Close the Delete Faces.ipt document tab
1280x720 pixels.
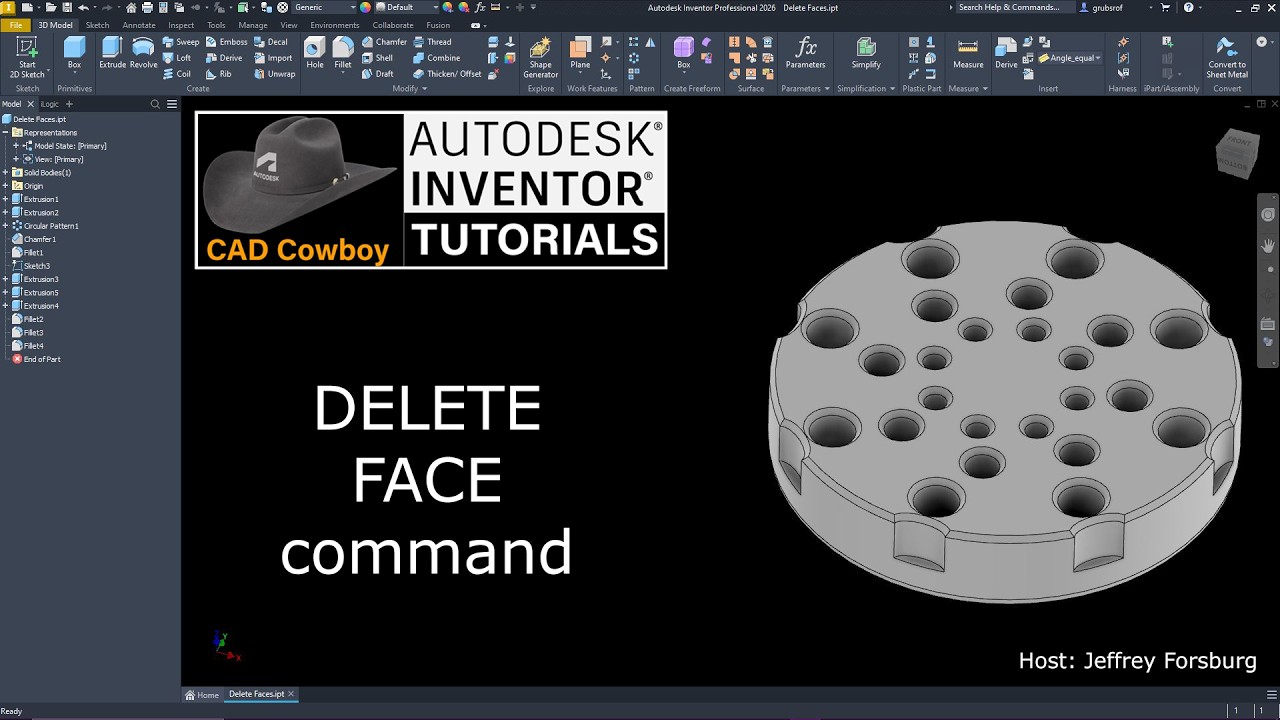[x=291, y=694]
